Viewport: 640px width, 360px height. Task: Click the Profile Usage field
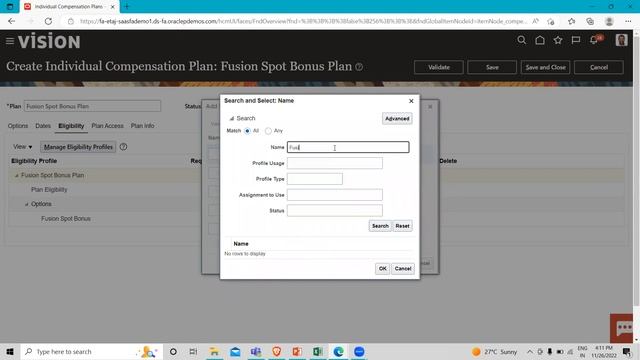click(335, 163)
